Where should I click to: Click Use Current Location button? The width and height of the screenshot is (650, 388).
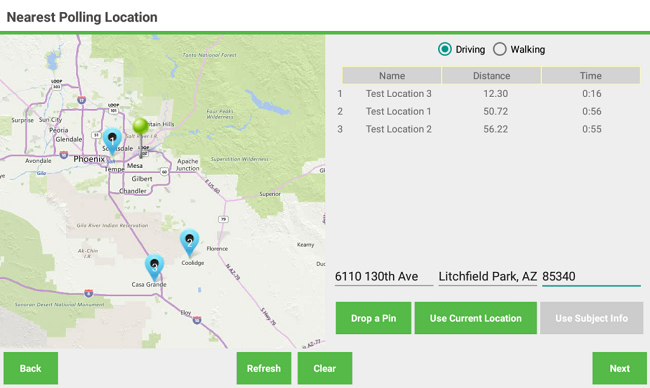pyautogui.click(x=475, y=318)
